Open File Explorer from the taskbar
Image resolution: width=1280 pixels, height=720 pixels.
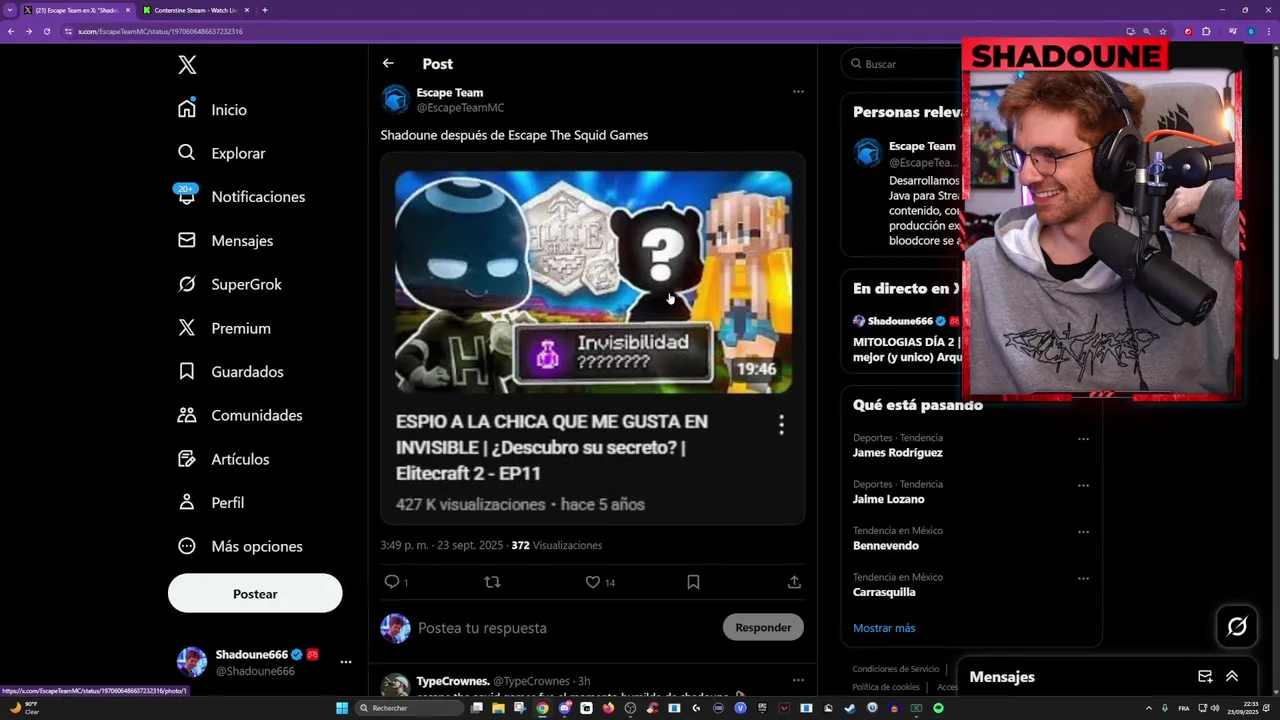(498, 708)
